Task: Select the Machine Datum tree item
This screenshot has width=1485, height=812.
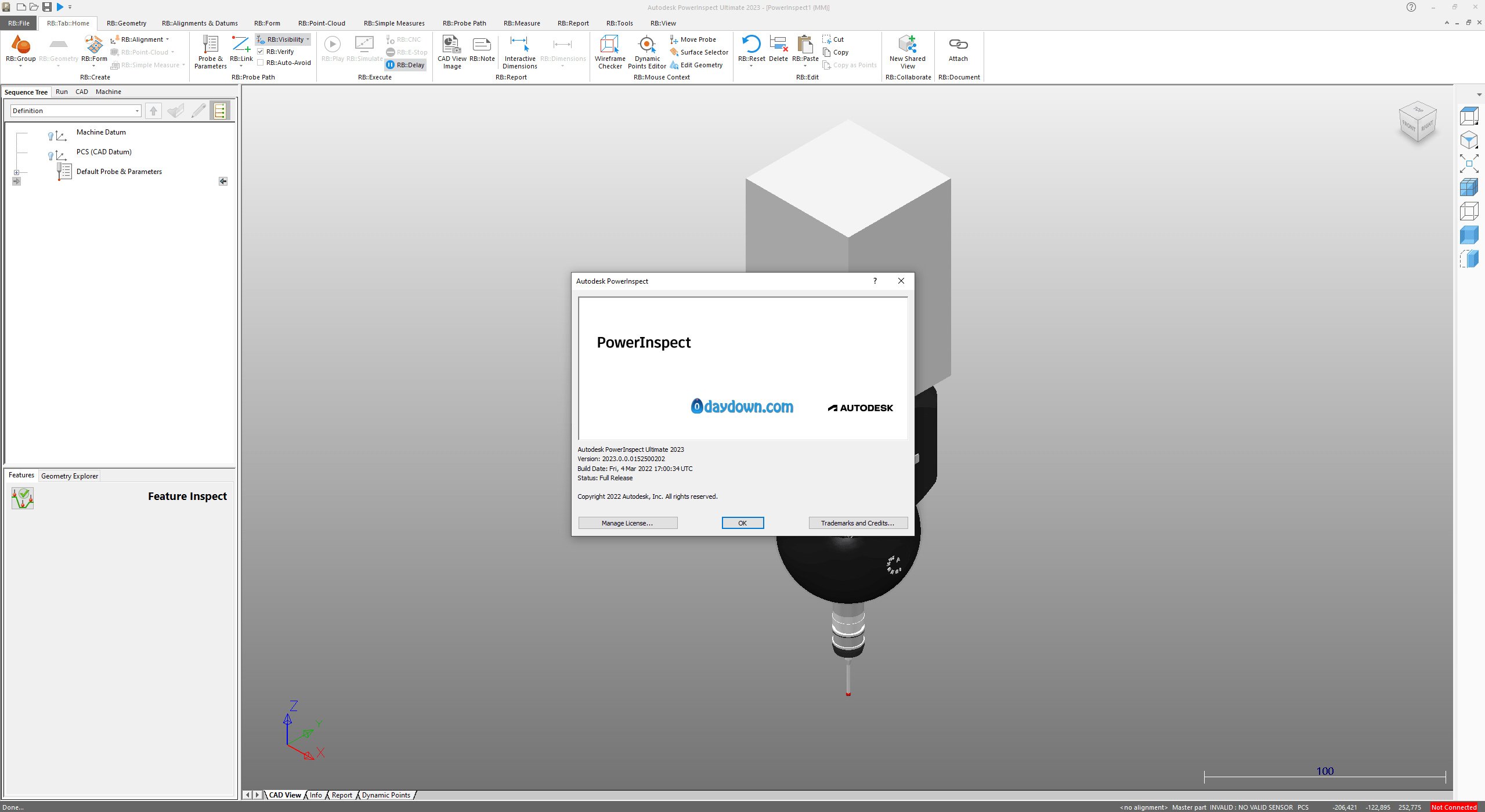Action: click(x=101, y=132)
